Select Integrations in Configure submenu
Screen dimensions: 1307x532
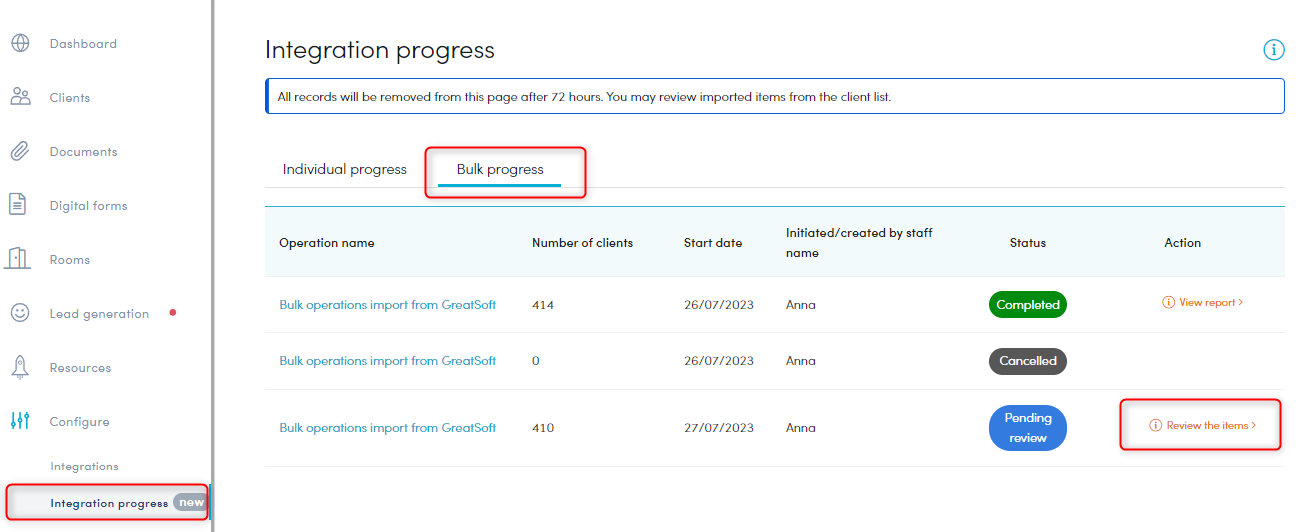click(84, 466)
